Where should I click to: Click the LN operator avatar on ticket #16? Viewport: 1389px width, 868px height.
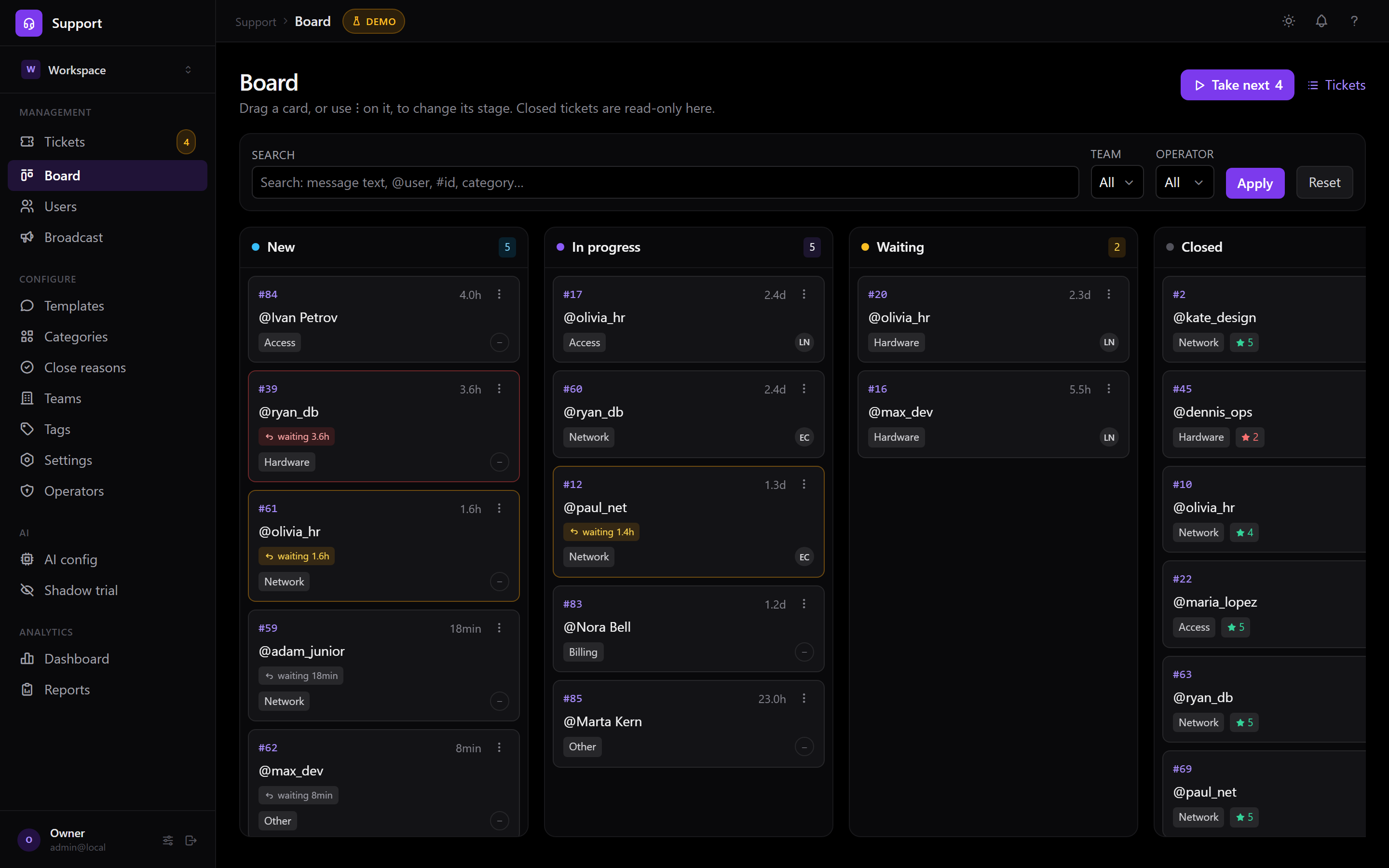1109,437
